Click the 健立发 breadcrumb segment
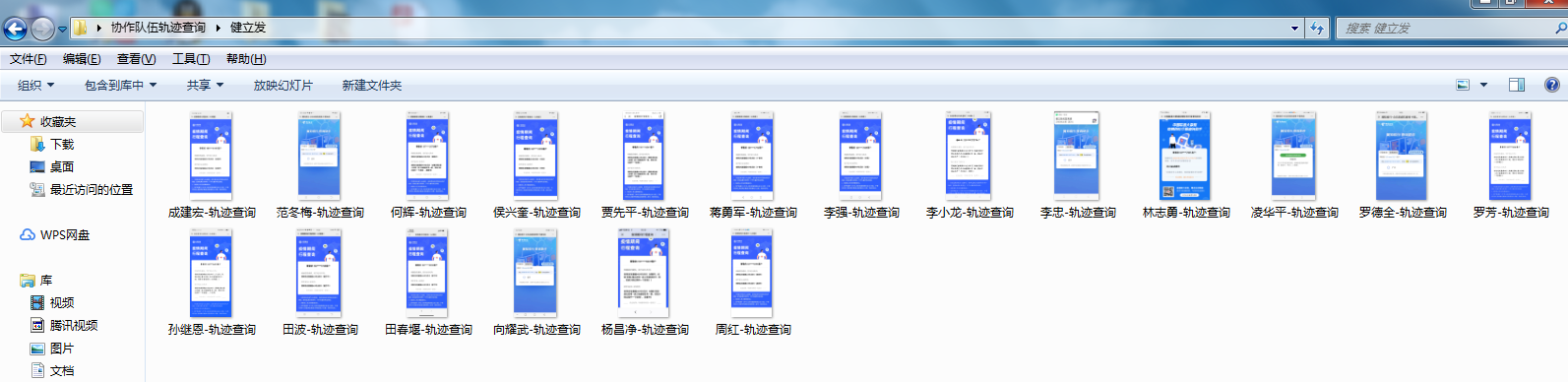Screen dimensions: 1568x382 coord(248,28)
